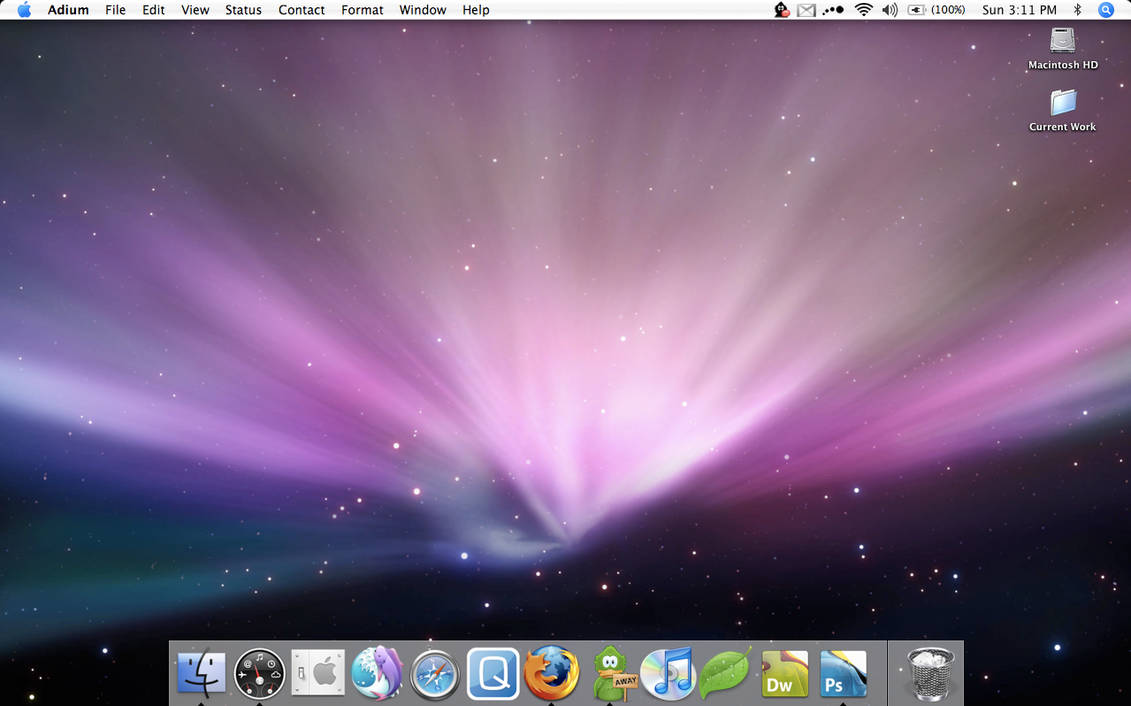Select the Macintosh HD desktop icon
This screenshot has width=1131, height=706.
1062,48
